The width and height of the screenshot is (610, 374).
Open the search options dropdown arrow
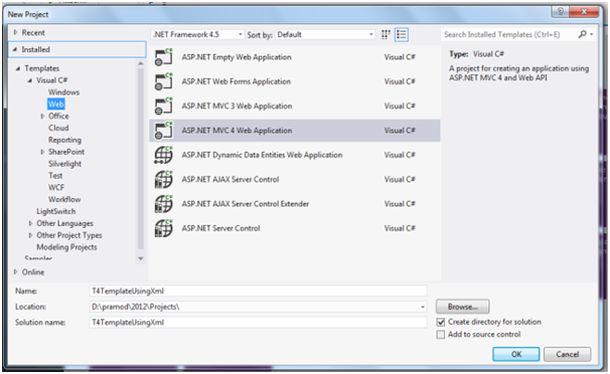pos(591,35)
